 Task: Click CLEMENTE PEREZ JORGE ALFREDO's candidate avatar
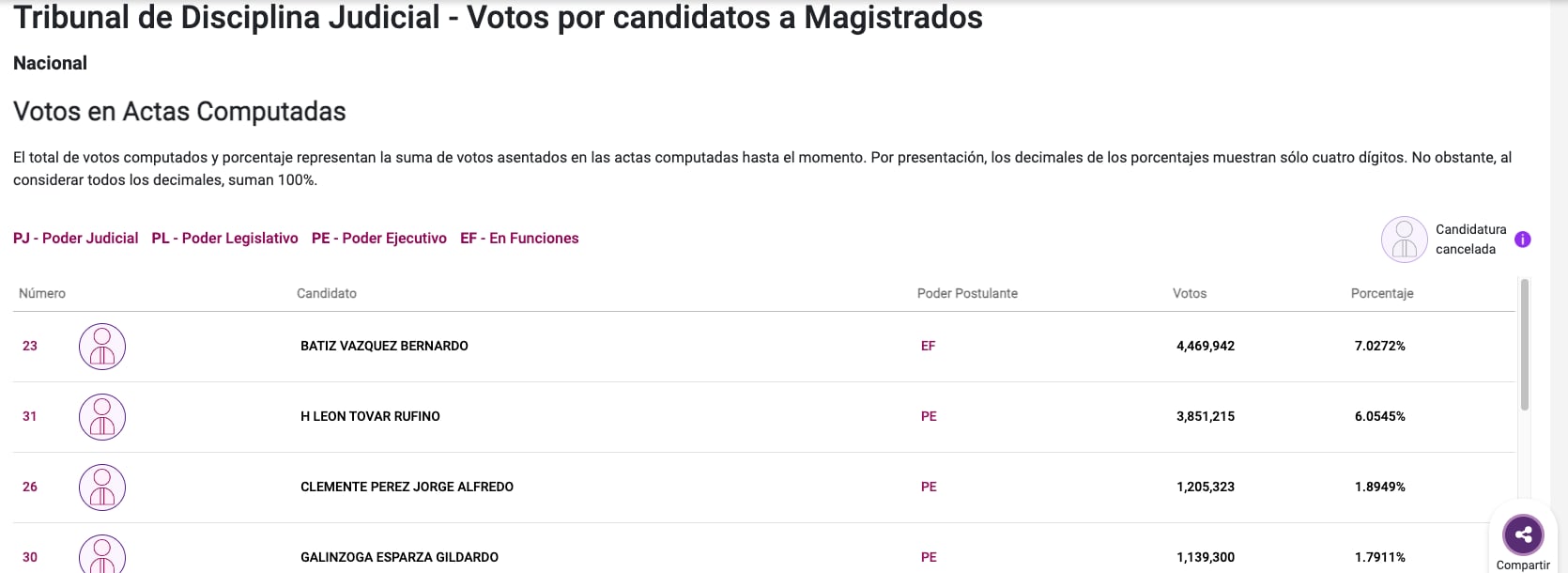tap(101, 487)
